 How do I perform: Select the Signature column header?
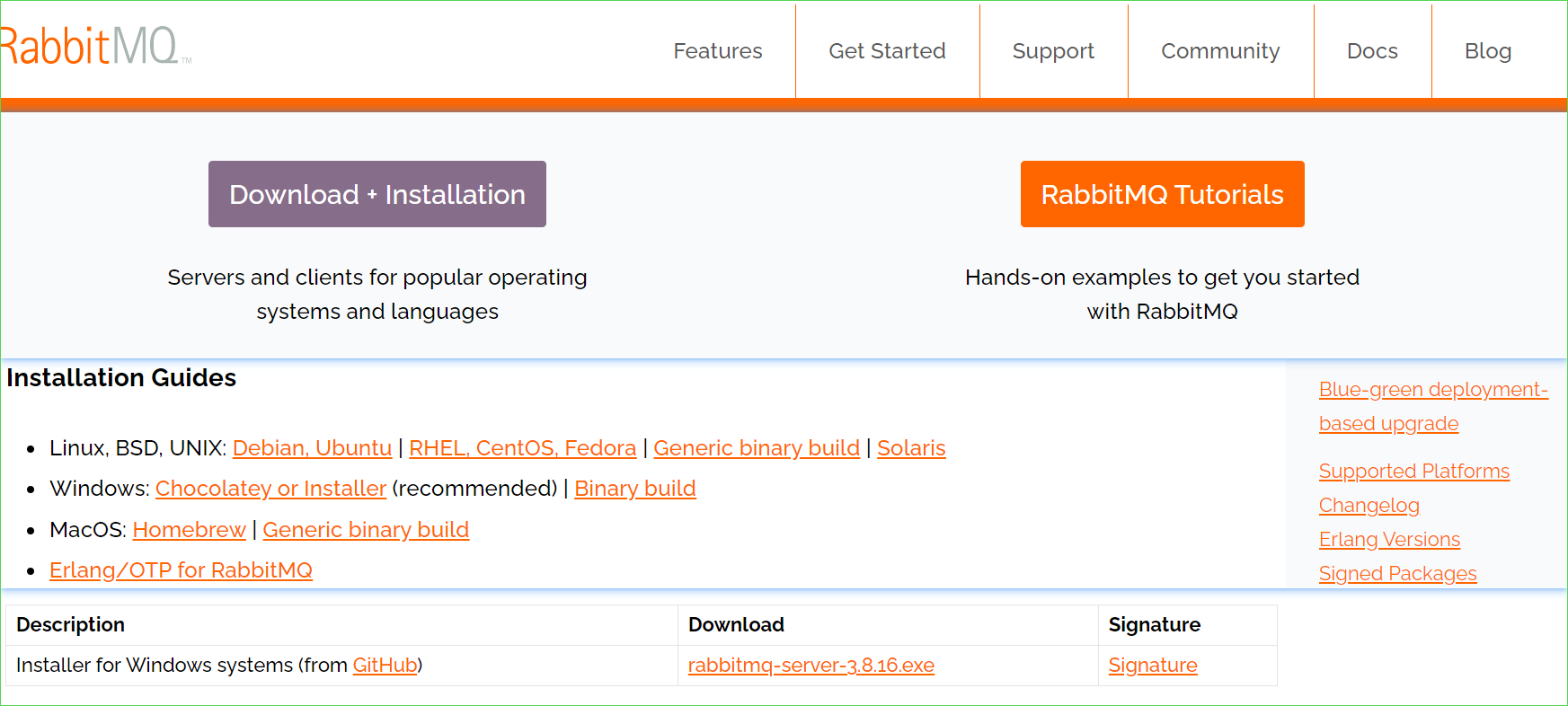(1154, 624)
